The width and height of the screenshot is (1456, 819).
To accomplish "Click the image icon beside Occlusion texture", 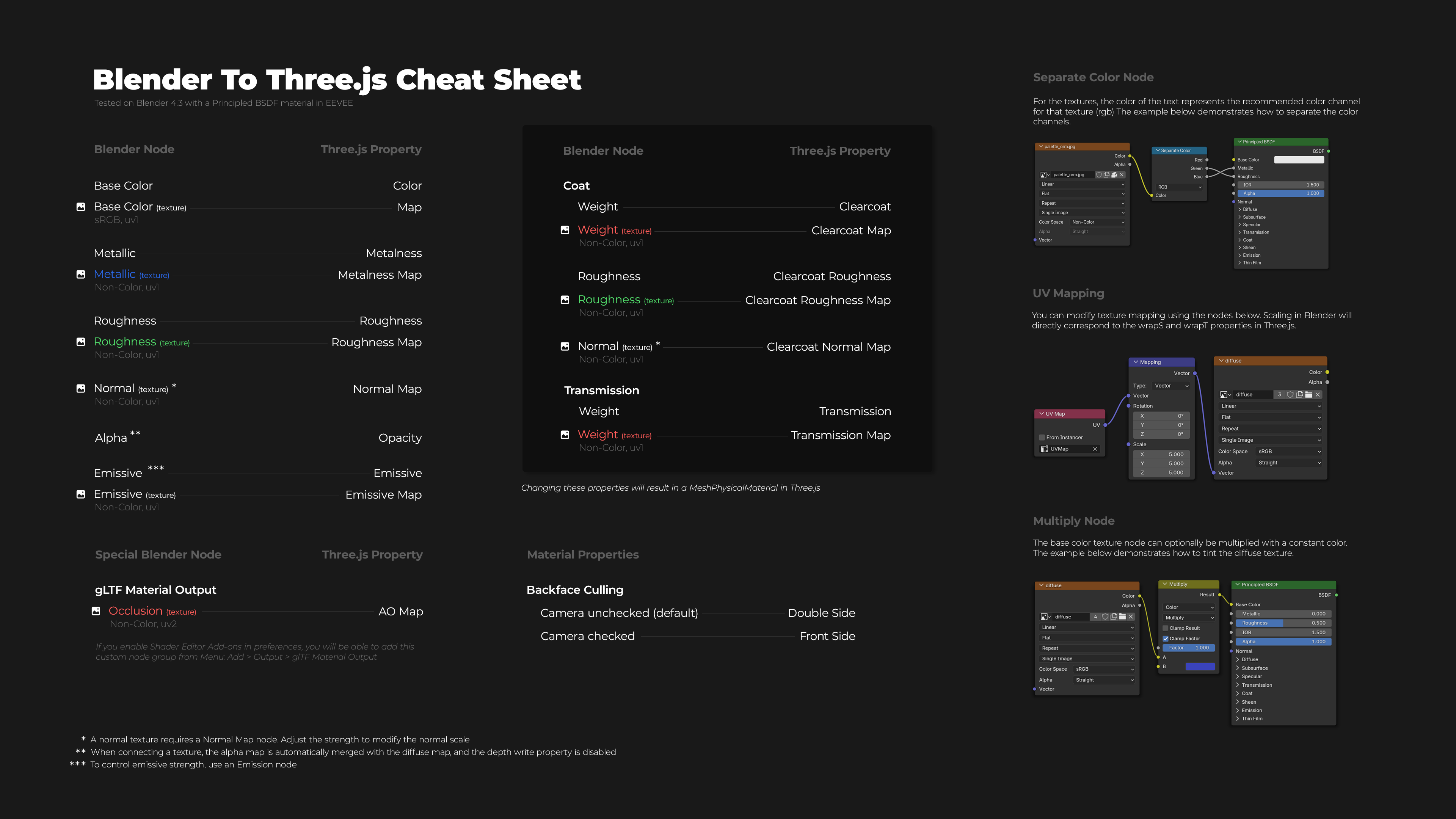I will tap(96, 611).
